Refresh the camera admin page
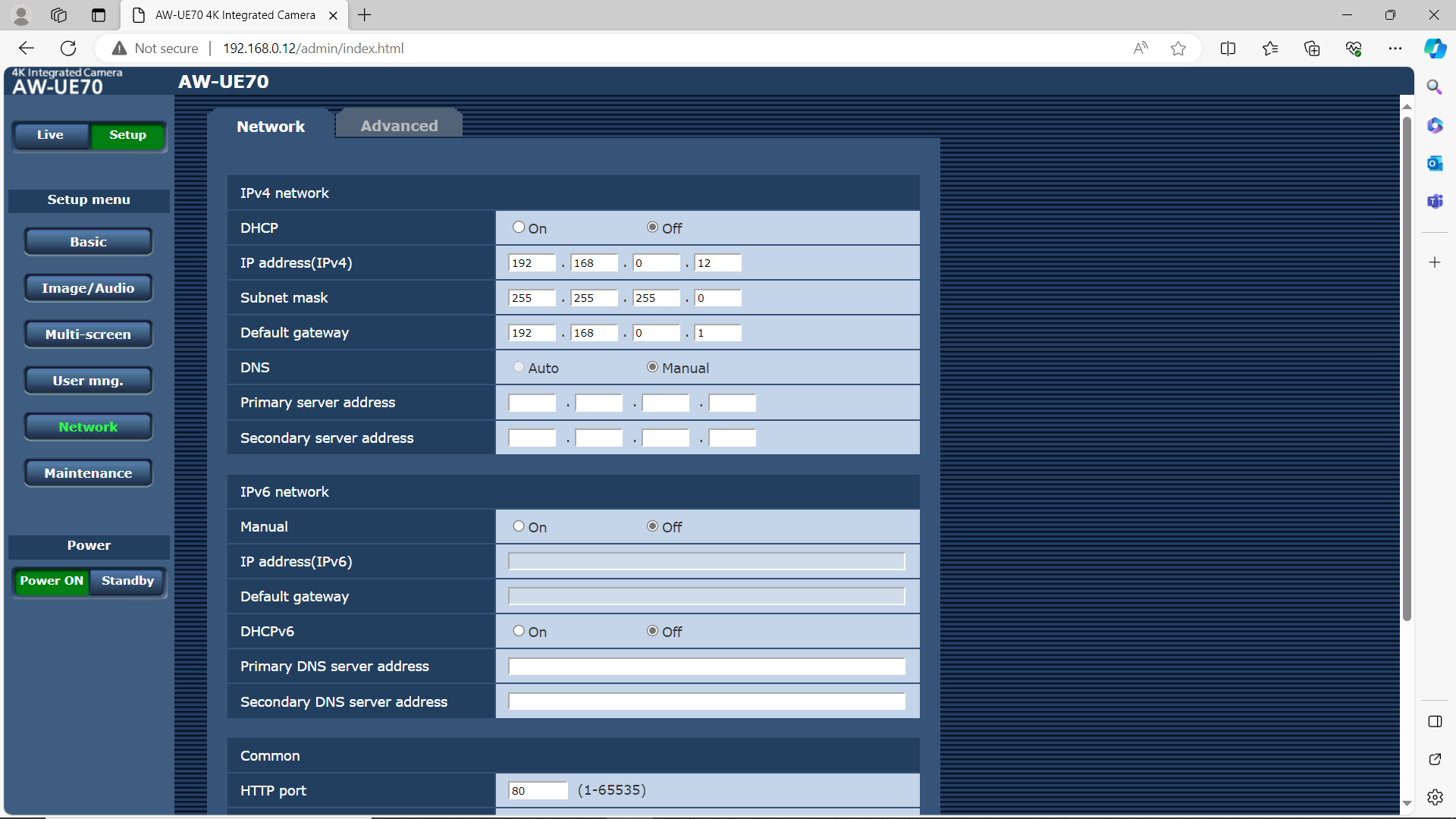The width and height of the screenshot is (1456, 819). click(68, 48)
